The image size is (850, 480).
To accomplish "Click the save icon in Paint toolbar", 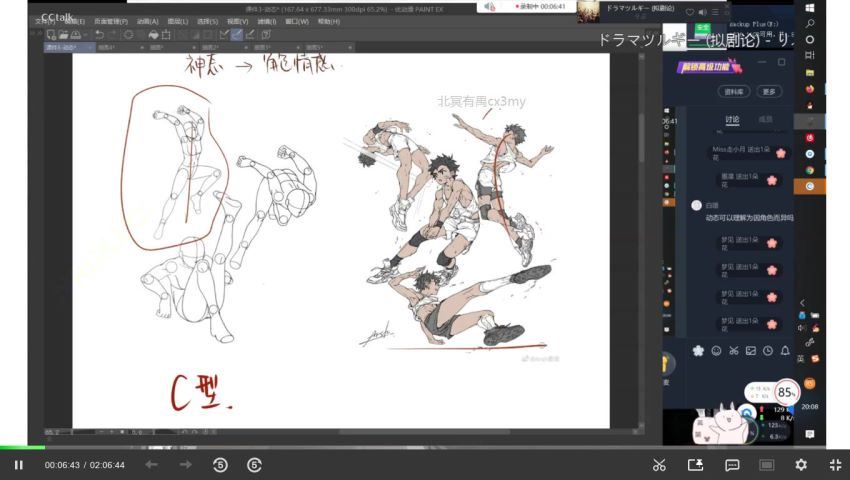I will (x=76, y=35).
